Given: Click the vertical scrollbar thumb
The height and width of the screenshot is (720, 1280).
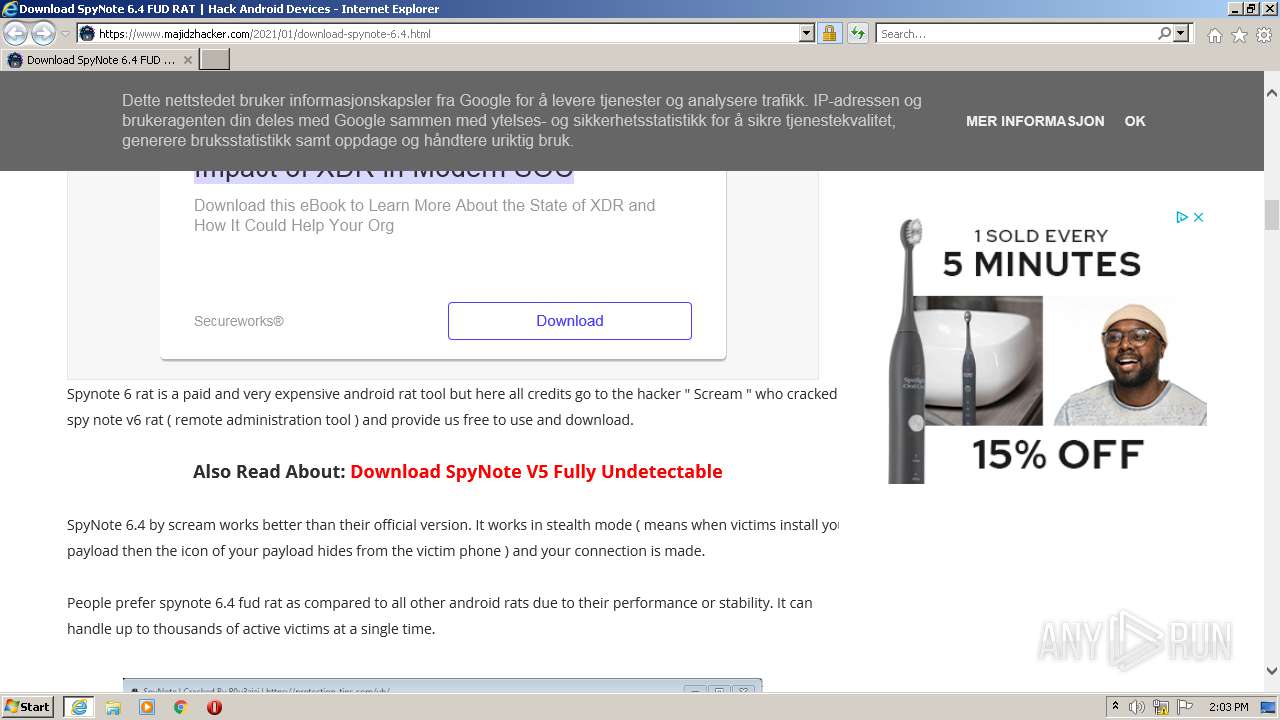Looking at the screenshot, I should [x=1272, y=215].
